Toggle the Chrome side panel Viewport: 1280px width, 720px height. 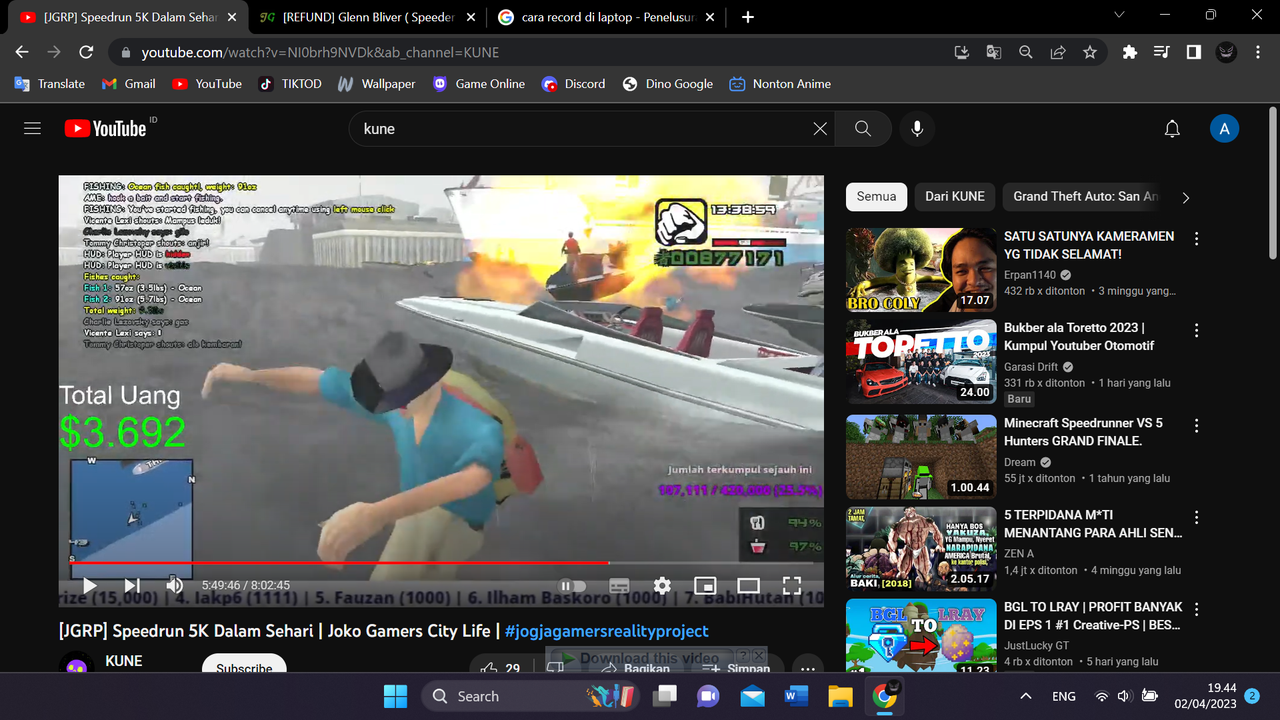coord(1193,52)
